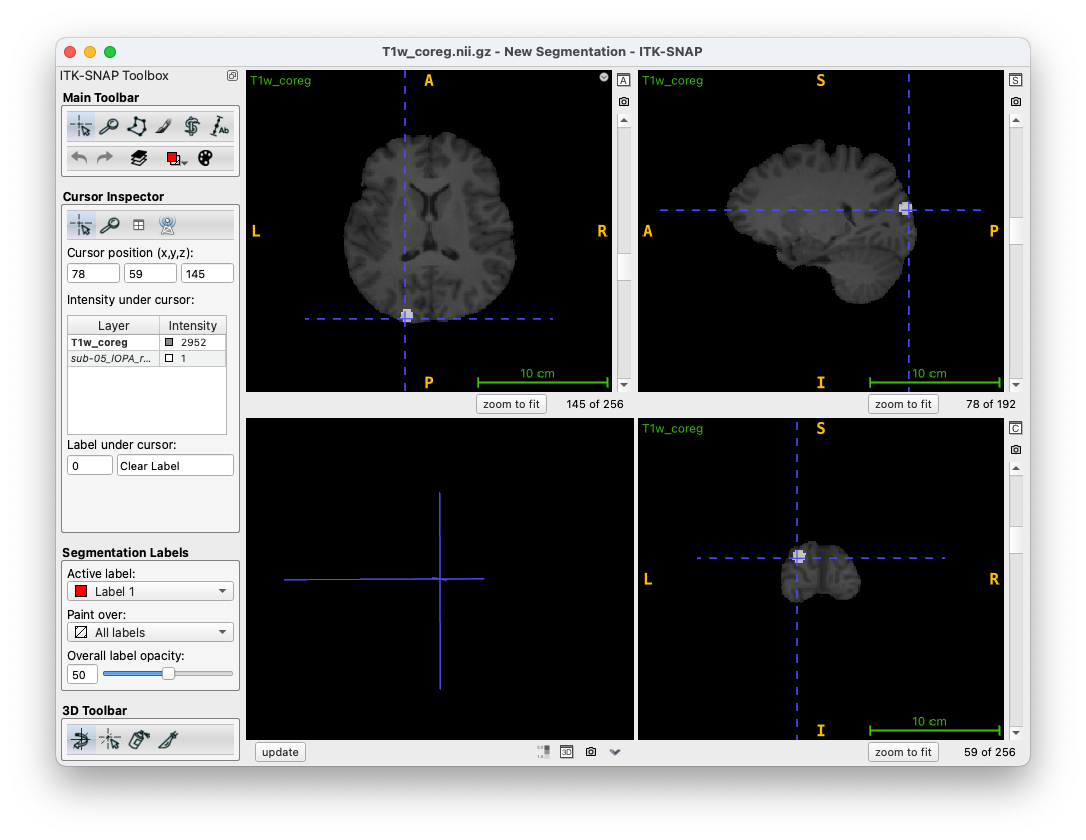Take a snapshot of the 3D view

[x=591, y=752]
